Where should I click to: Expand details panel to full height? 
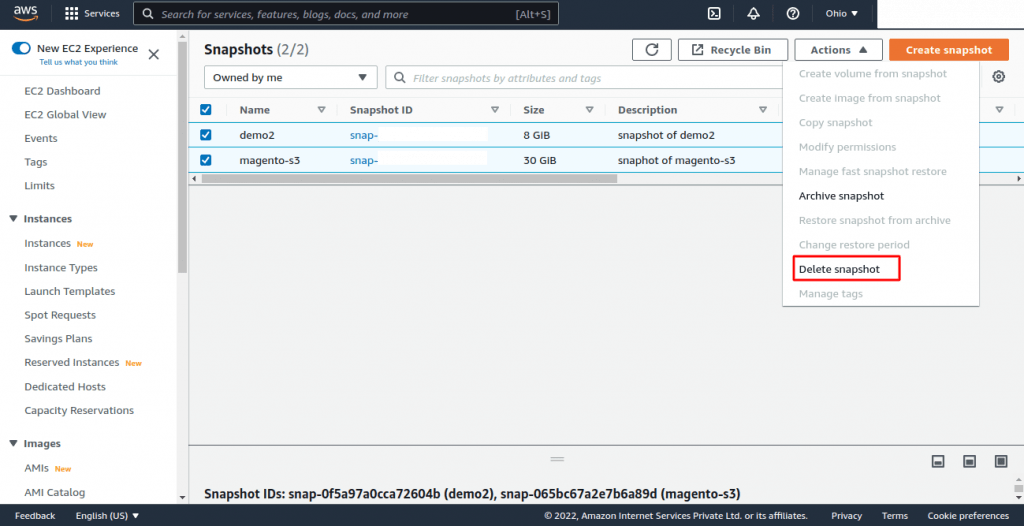point(1001,461)
